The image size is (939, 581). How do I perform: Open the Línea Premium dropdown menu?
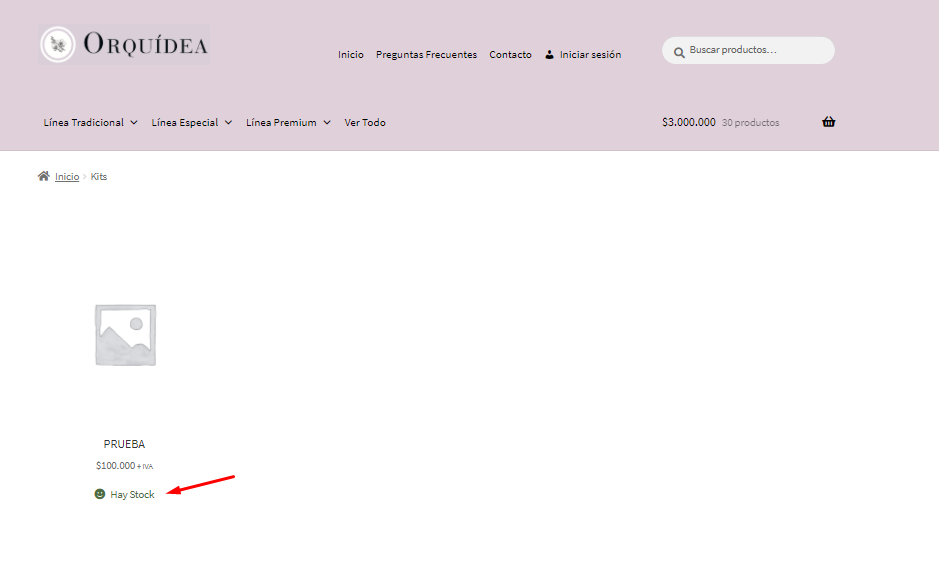(288, 123)
